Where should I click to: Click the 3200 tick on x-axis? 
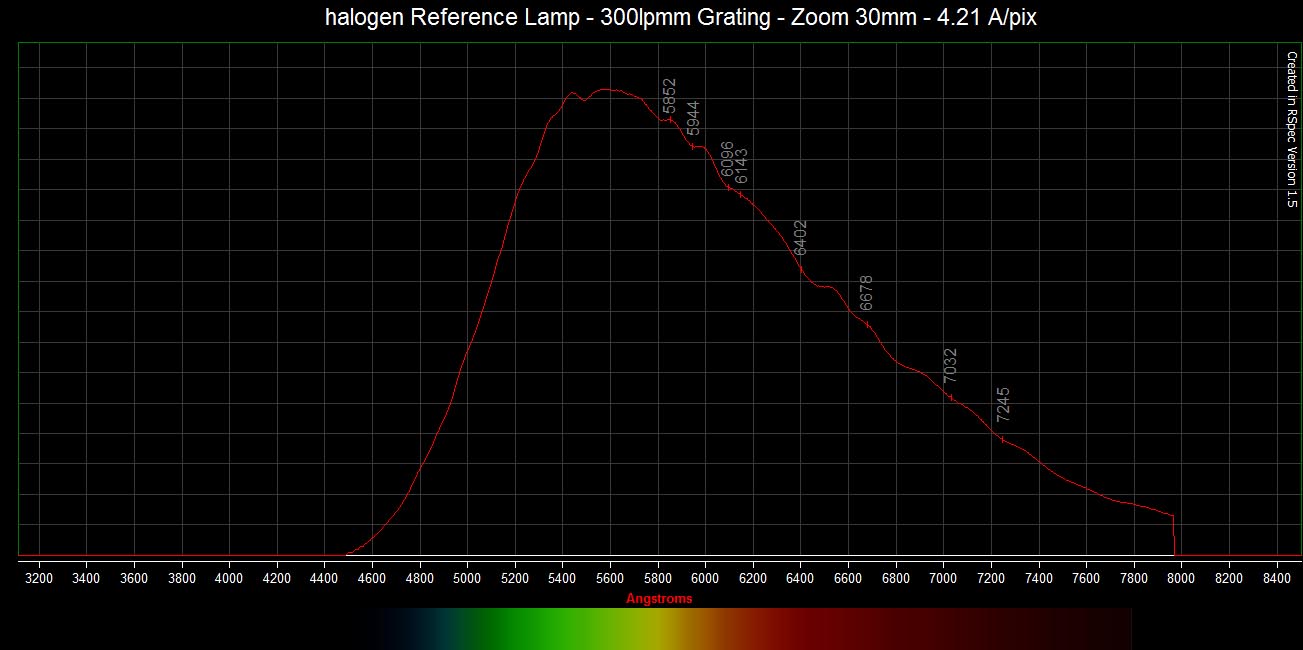tap(39, 578)
